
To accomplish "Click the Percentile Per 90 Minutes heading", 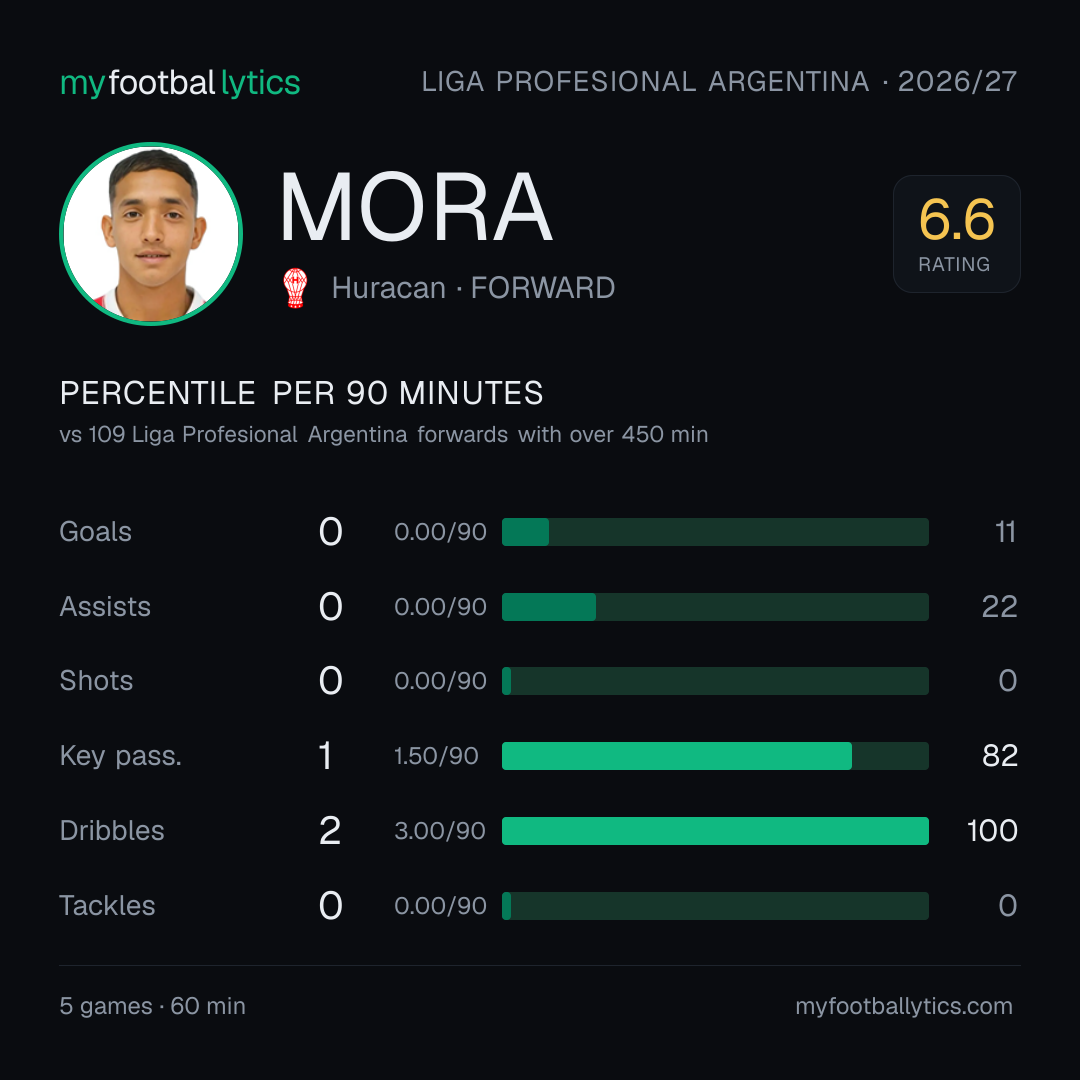I will click(x=302, y=393).
